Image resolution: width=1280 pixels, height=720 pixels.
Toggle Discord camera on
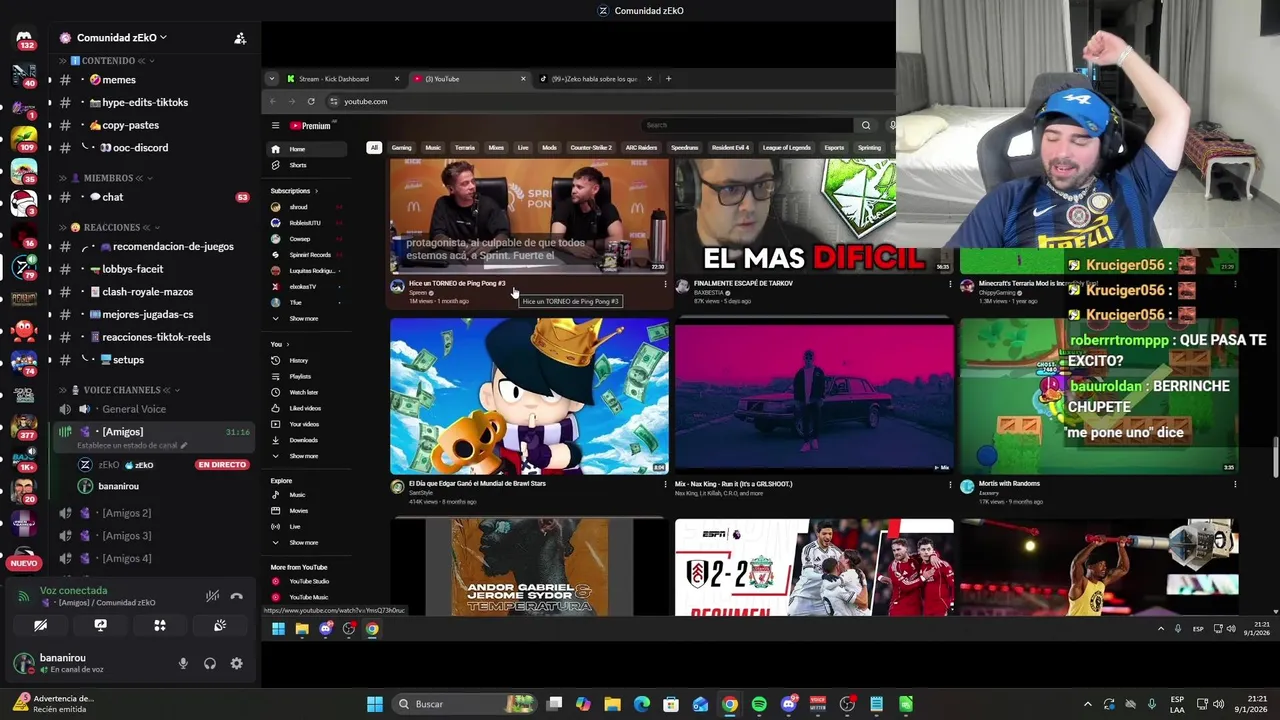pos(40,625)
